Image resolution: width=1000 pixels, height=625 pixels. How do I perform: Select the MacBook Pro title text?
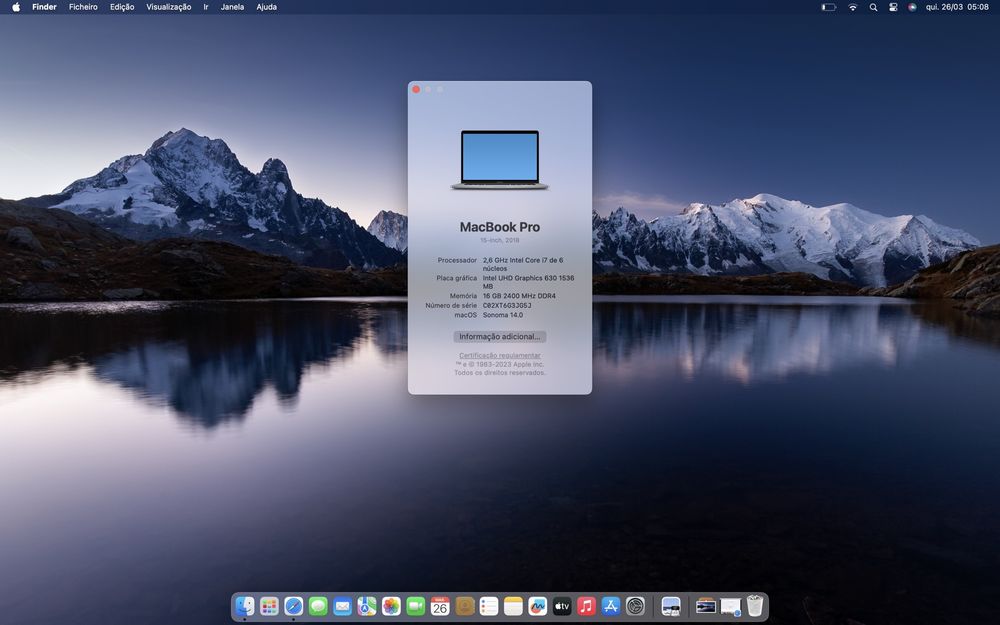[x=500, y=227]
